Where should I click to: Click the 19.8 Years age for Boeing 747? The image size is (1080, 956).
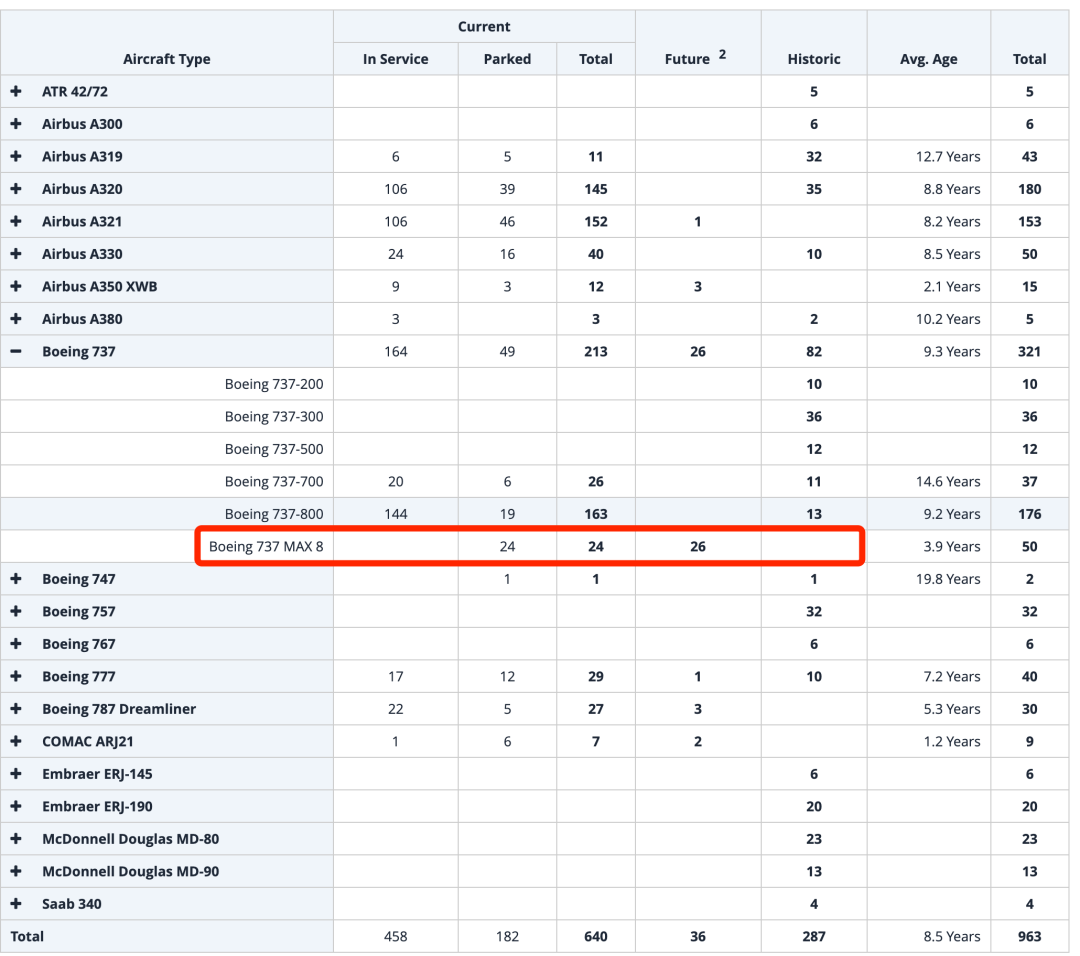click(x=948, y=579)
